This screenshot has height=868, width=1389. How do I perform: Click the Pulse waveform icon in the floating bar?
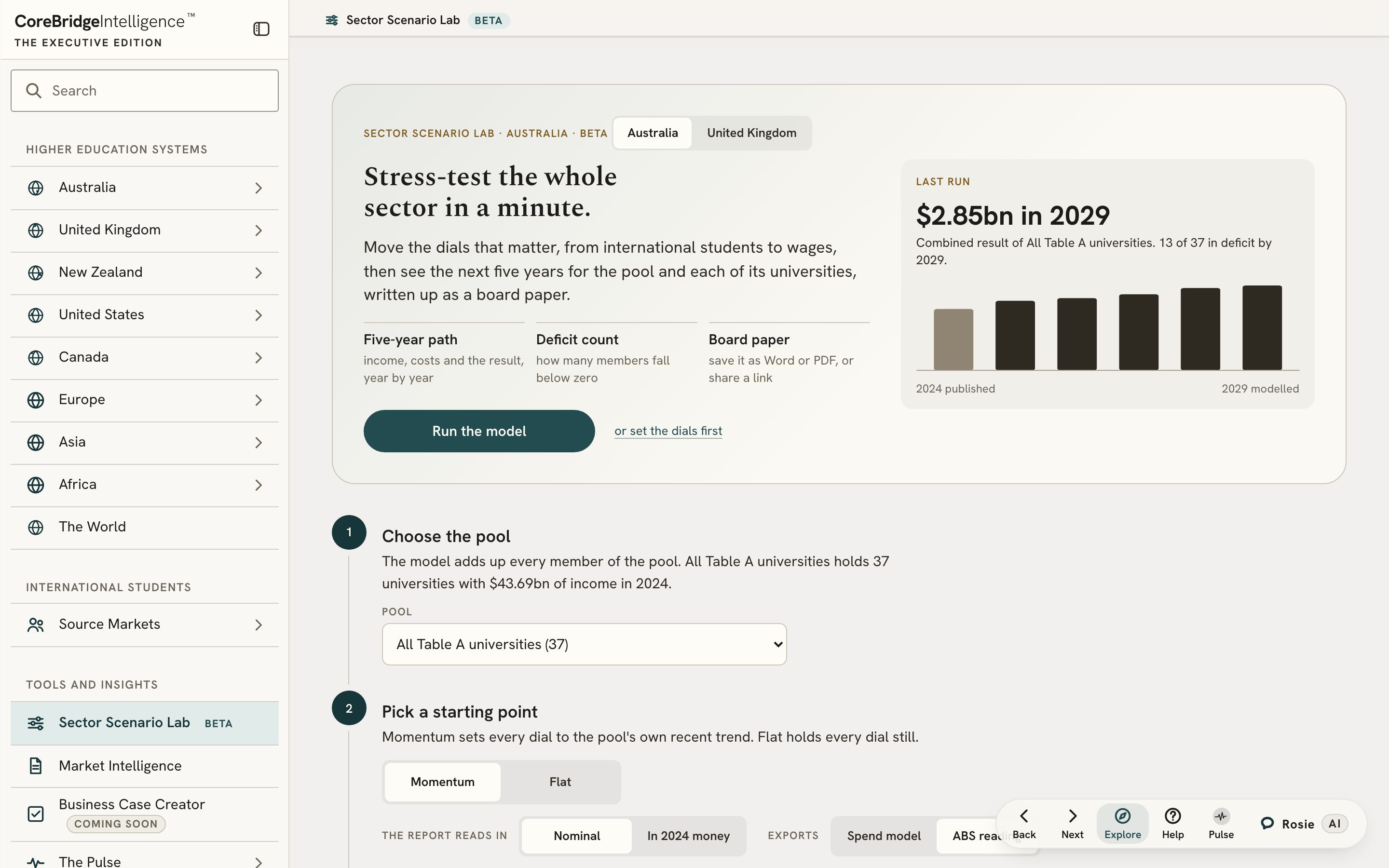click(x=1221, y=816)
